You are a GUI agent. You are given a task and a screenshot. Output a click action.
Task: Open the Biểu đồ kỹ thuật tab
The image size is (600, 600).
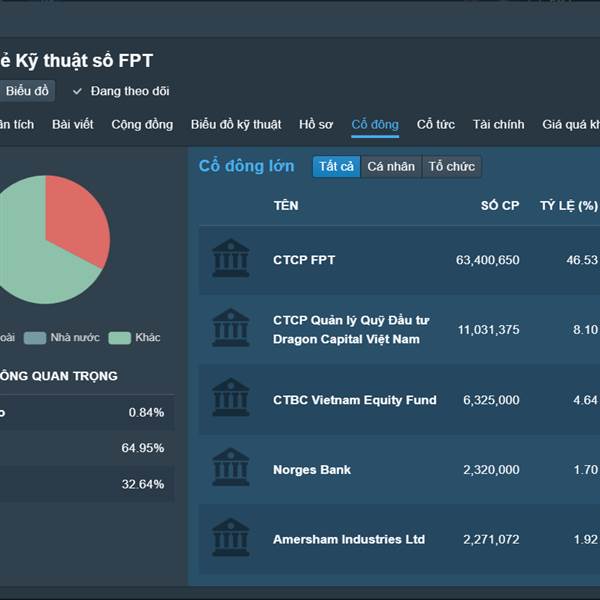click(236, 124)
